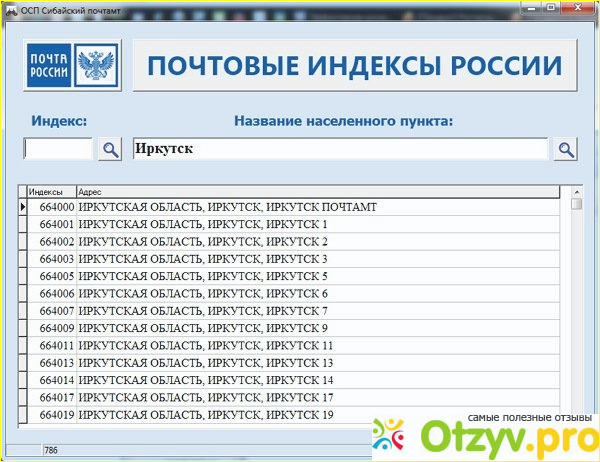Click the magnifier icon beside the Индекс field

click(109, 149)
